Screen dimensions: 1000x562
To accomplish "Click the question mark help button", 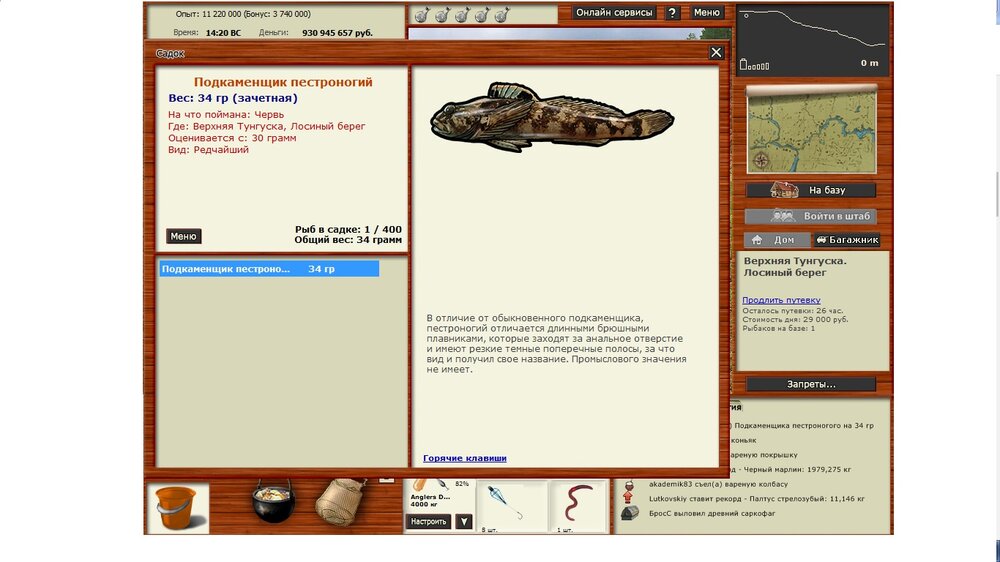I will point(672,13).
